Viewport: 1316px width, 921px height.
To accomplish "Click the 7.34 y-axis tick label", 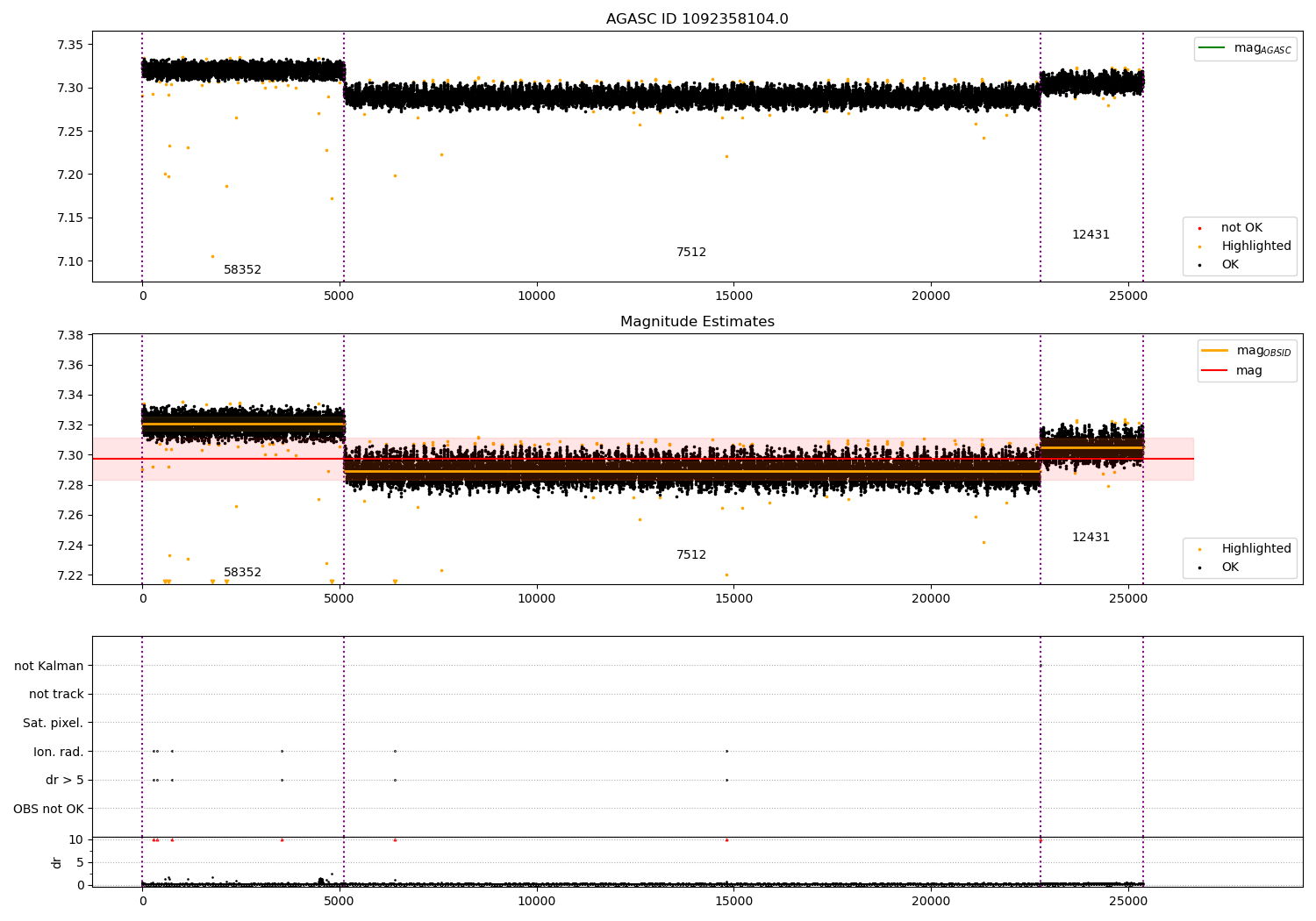I will coord(69,396).
